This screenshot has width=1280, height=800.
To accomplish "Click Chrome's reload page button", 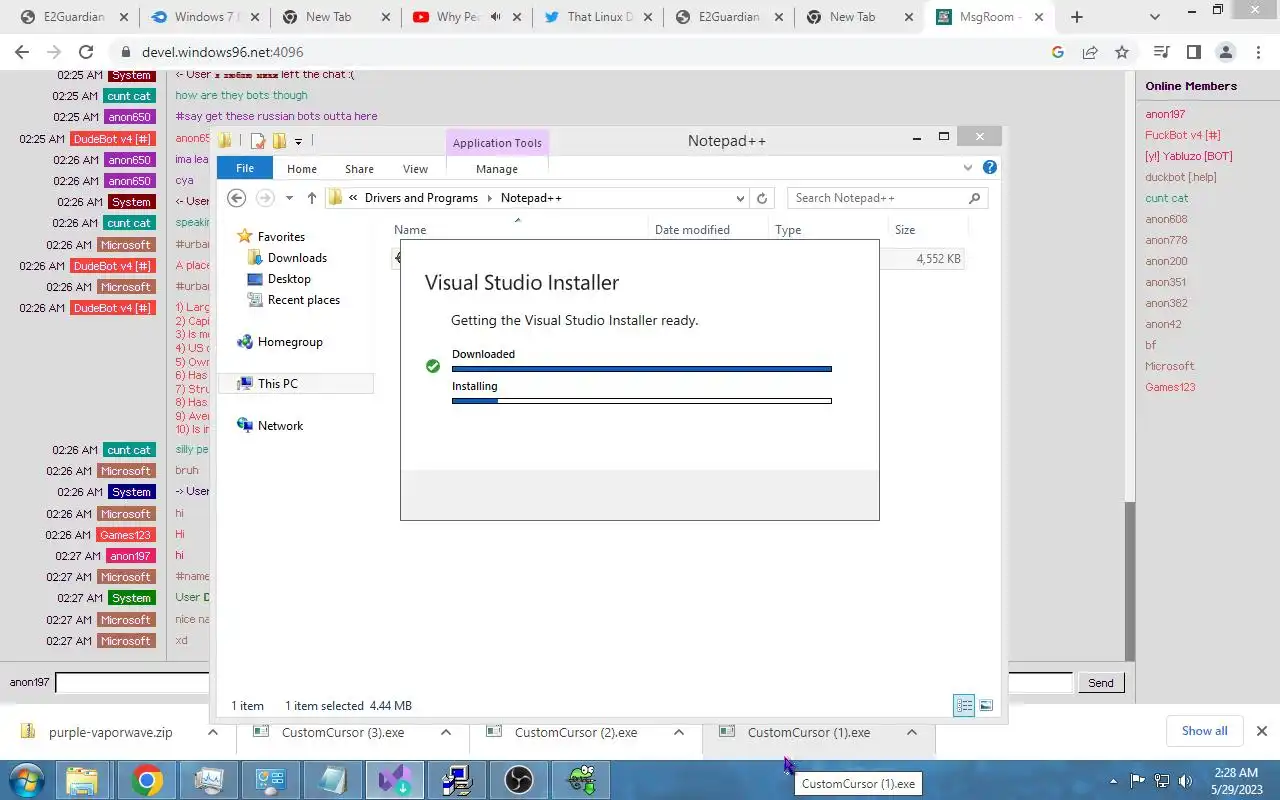I will (x=86, y=52).
